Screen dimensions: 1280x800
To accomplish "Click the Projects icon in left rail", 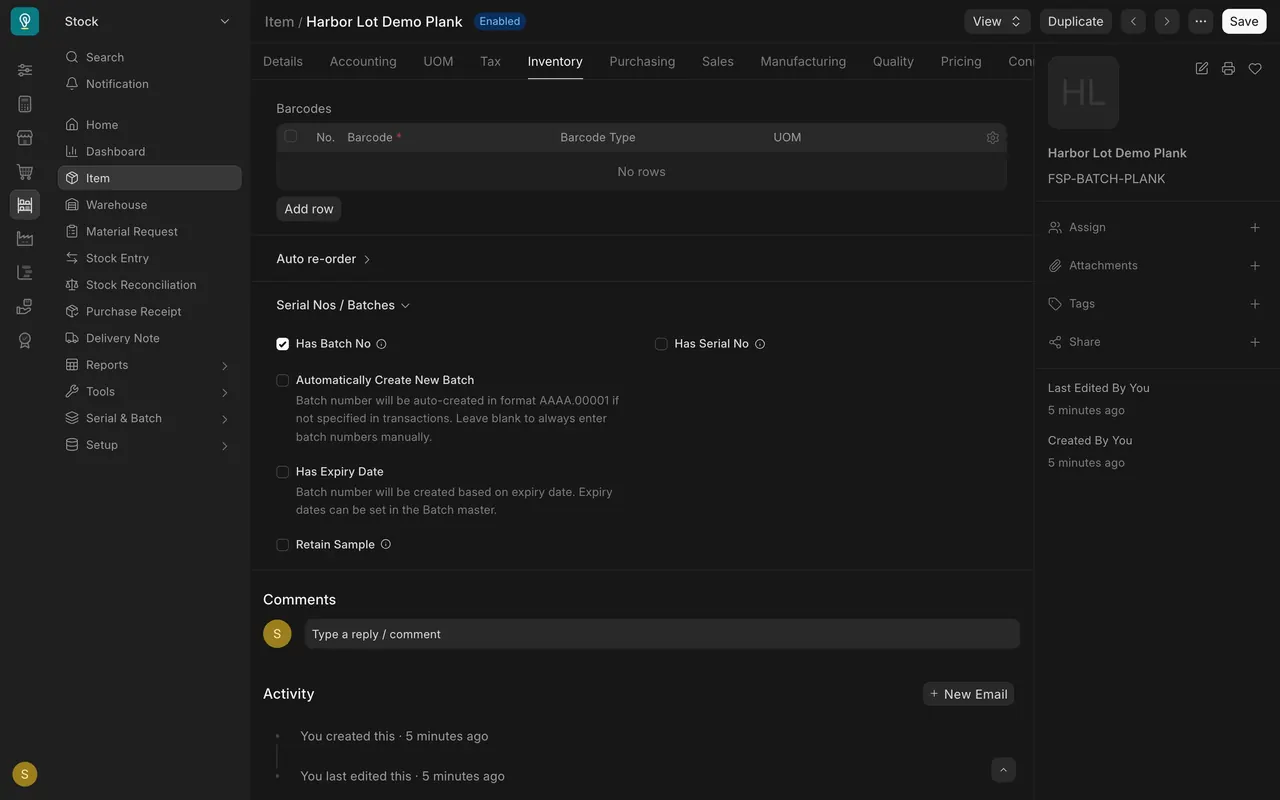I will click(25, 272).
